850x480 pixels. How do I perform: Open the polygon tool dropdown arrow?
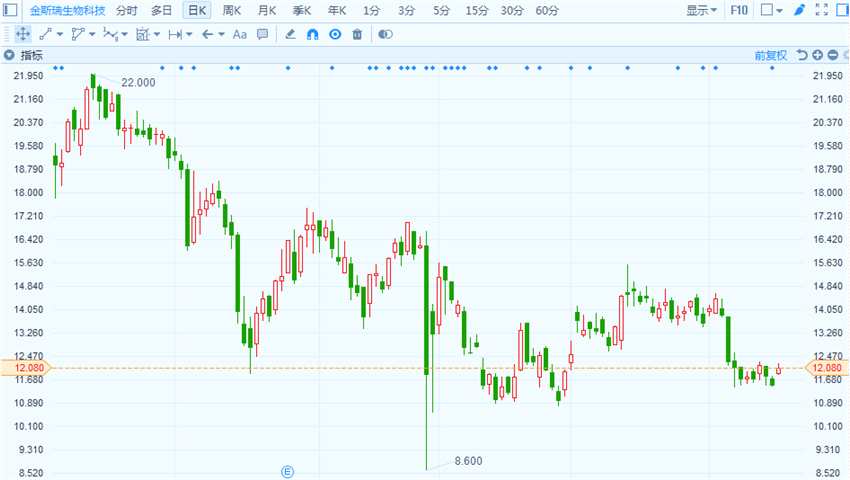(x=92, y=35)
